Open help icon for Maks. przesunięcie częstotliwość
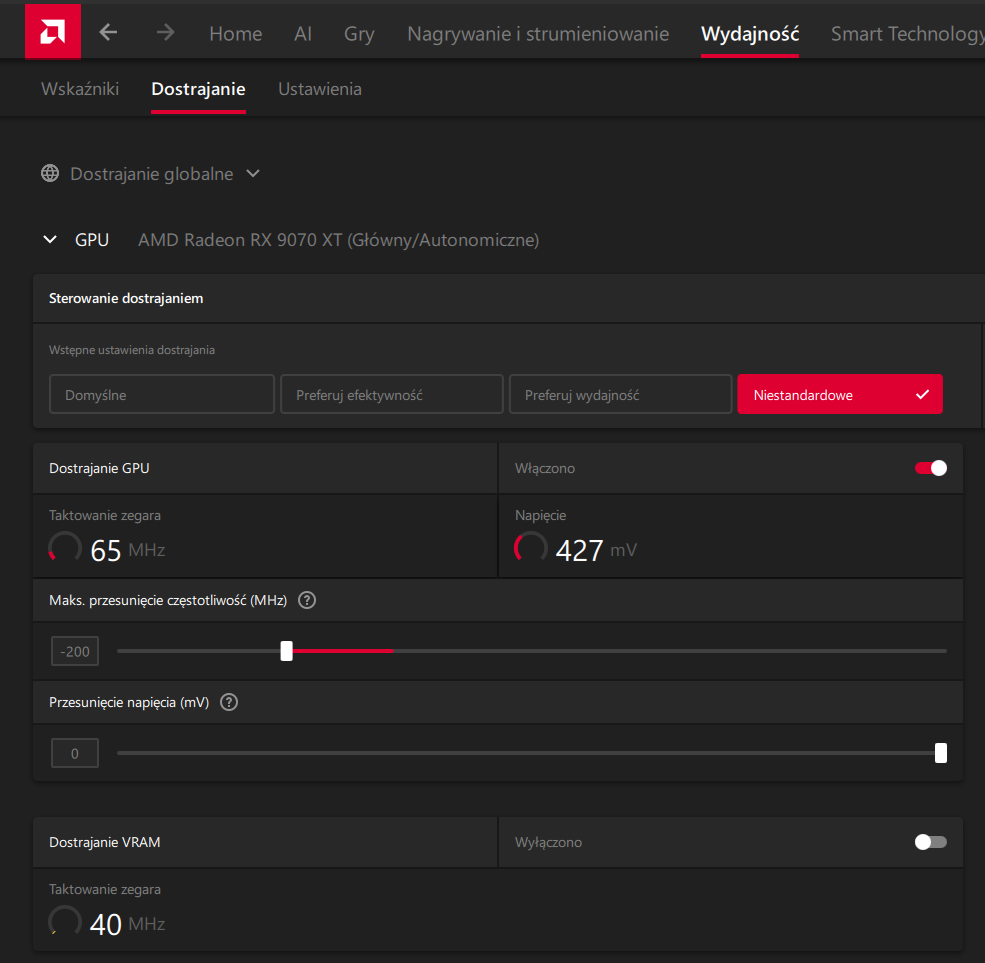Screen dimensions: 985x963 click(307, 601)
